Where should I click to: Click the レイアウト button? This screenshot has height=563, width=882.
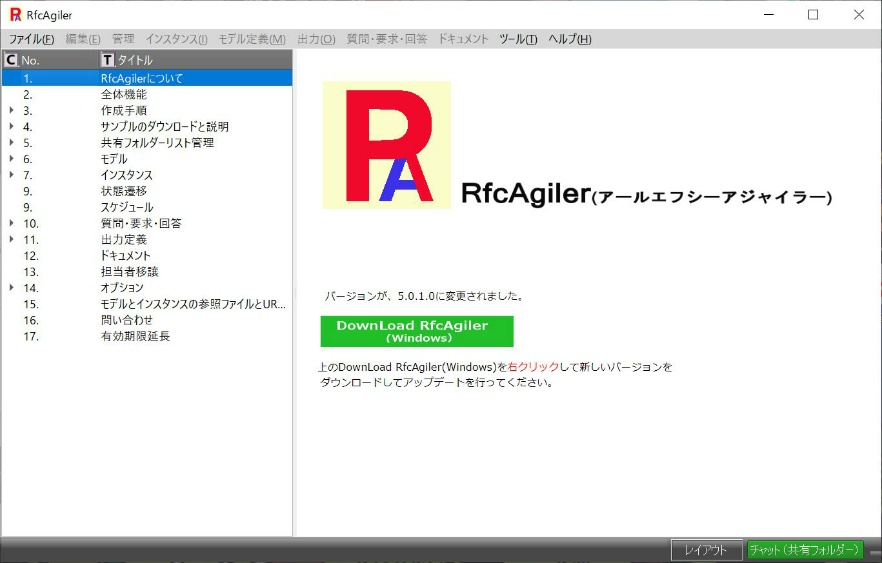click(x=706, y=550)
